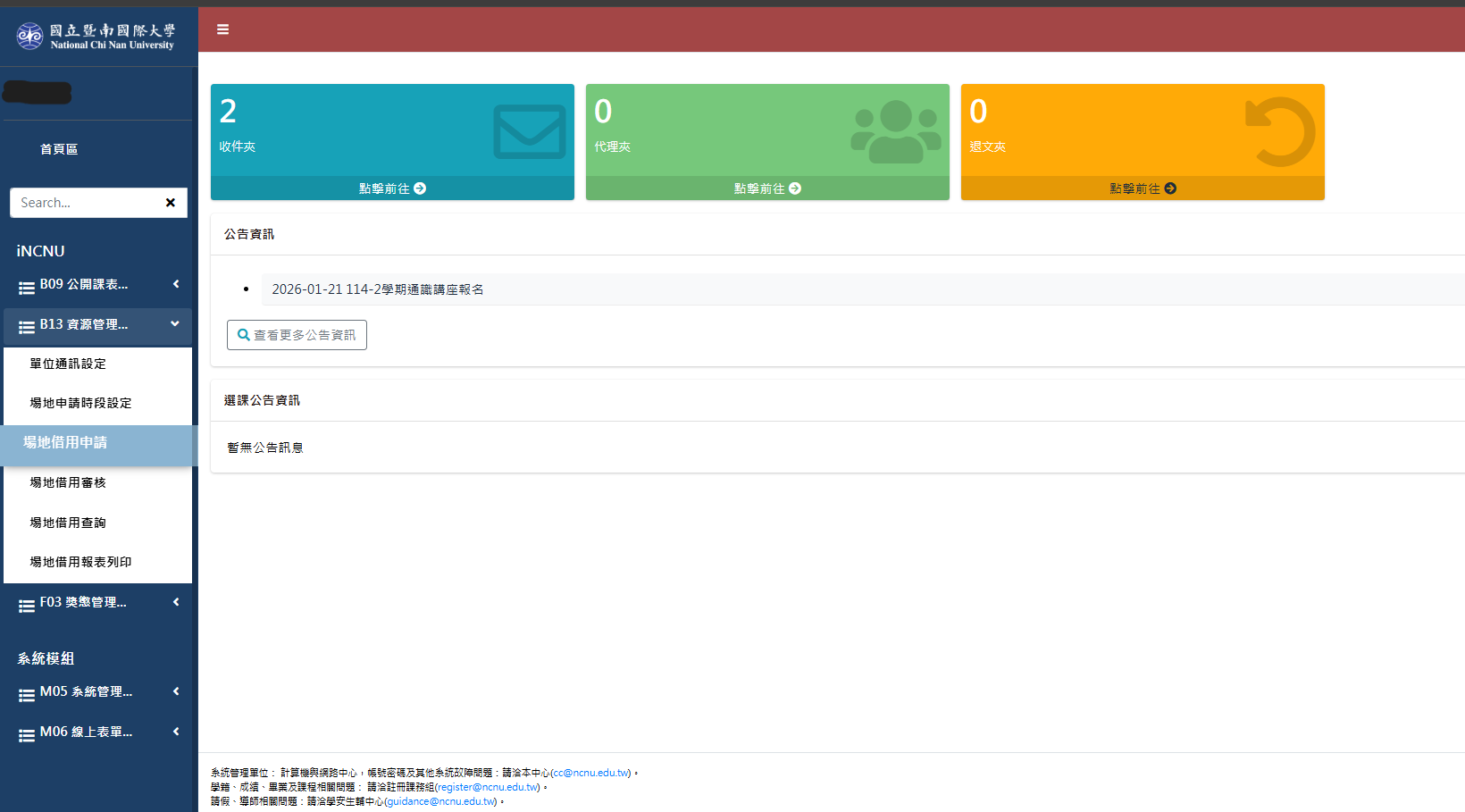Viewport: 1465px width, 812px height.
Task: Click 查看更多公告資訊 button
Action: (297, 335)
